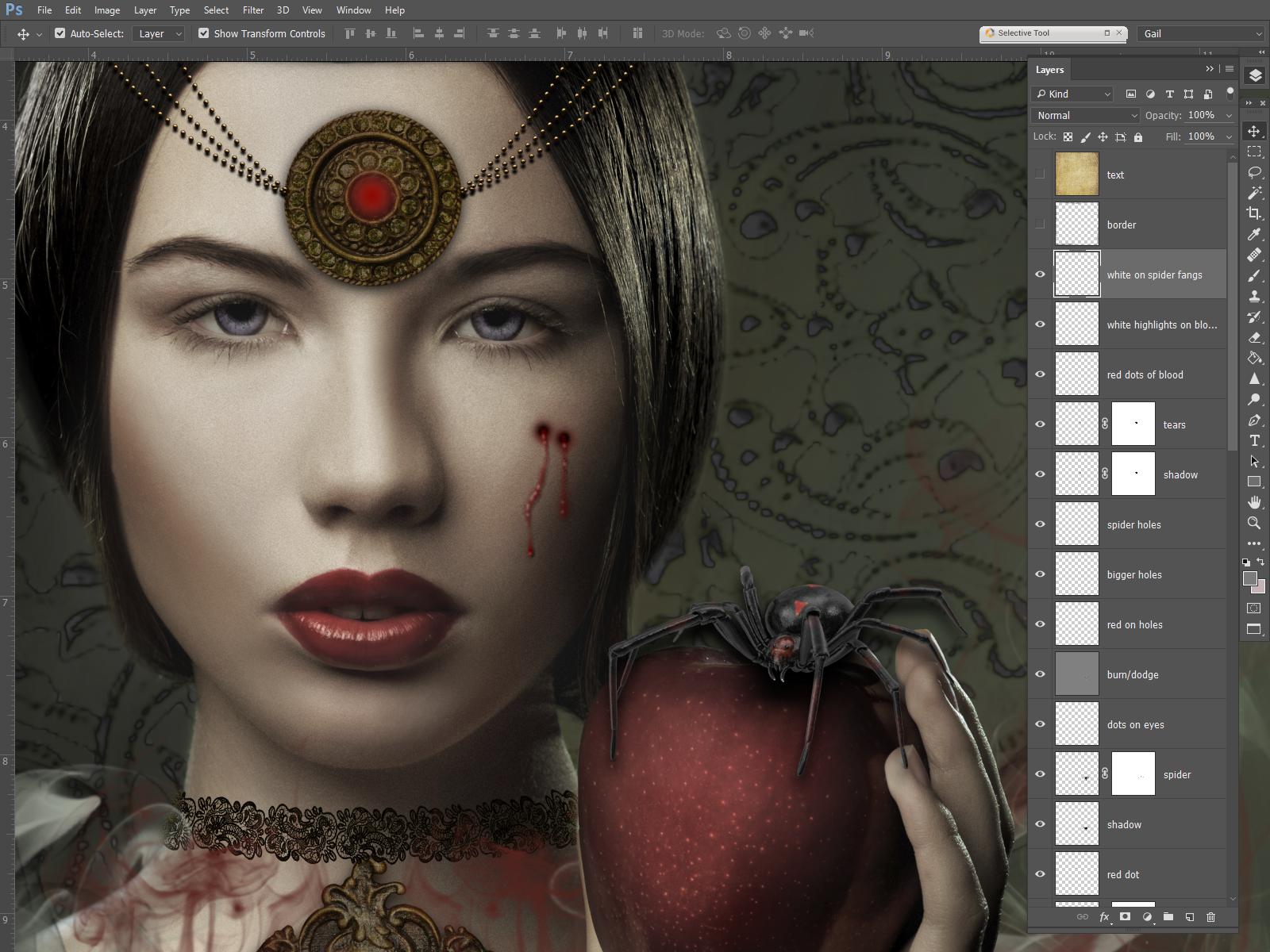
Task: Create a new layer
Action: [1189, 916]
